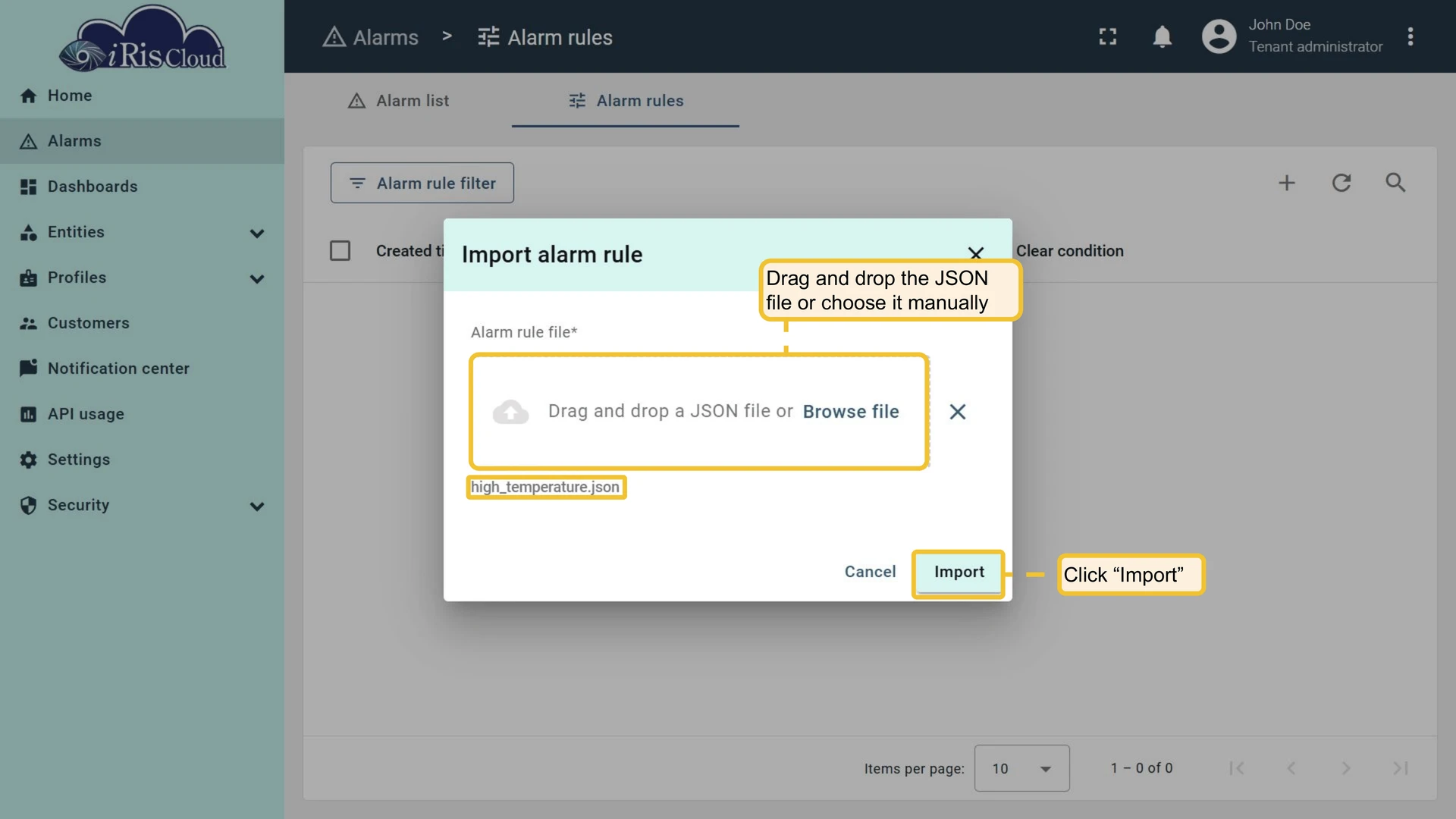Click the Entities shapes icon
Screen dimensions: 1456x819
coord(28,232)
